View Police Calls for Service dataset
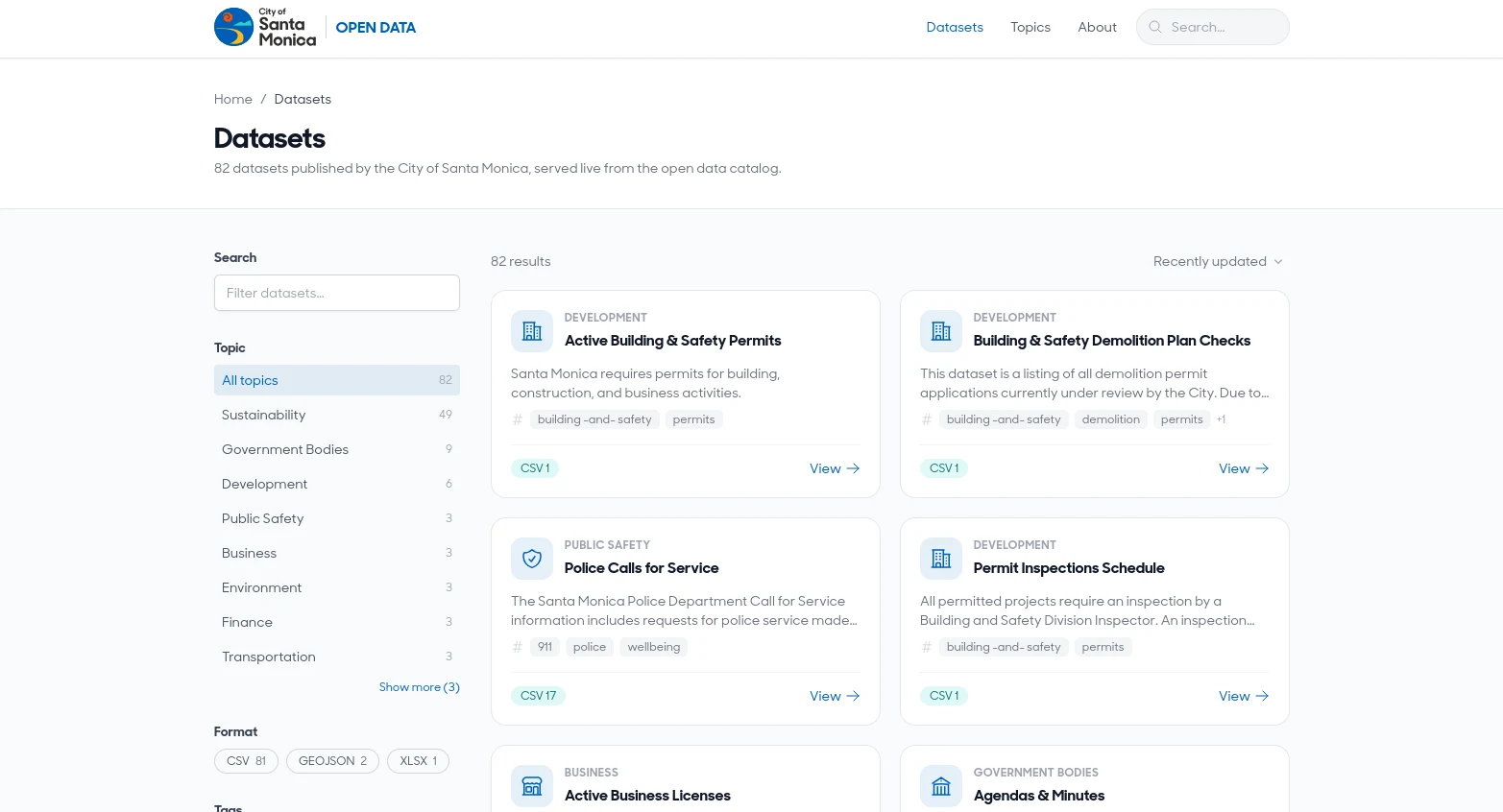The width and height of the screenshot is (1503, 812). click(x=835, y=696)
